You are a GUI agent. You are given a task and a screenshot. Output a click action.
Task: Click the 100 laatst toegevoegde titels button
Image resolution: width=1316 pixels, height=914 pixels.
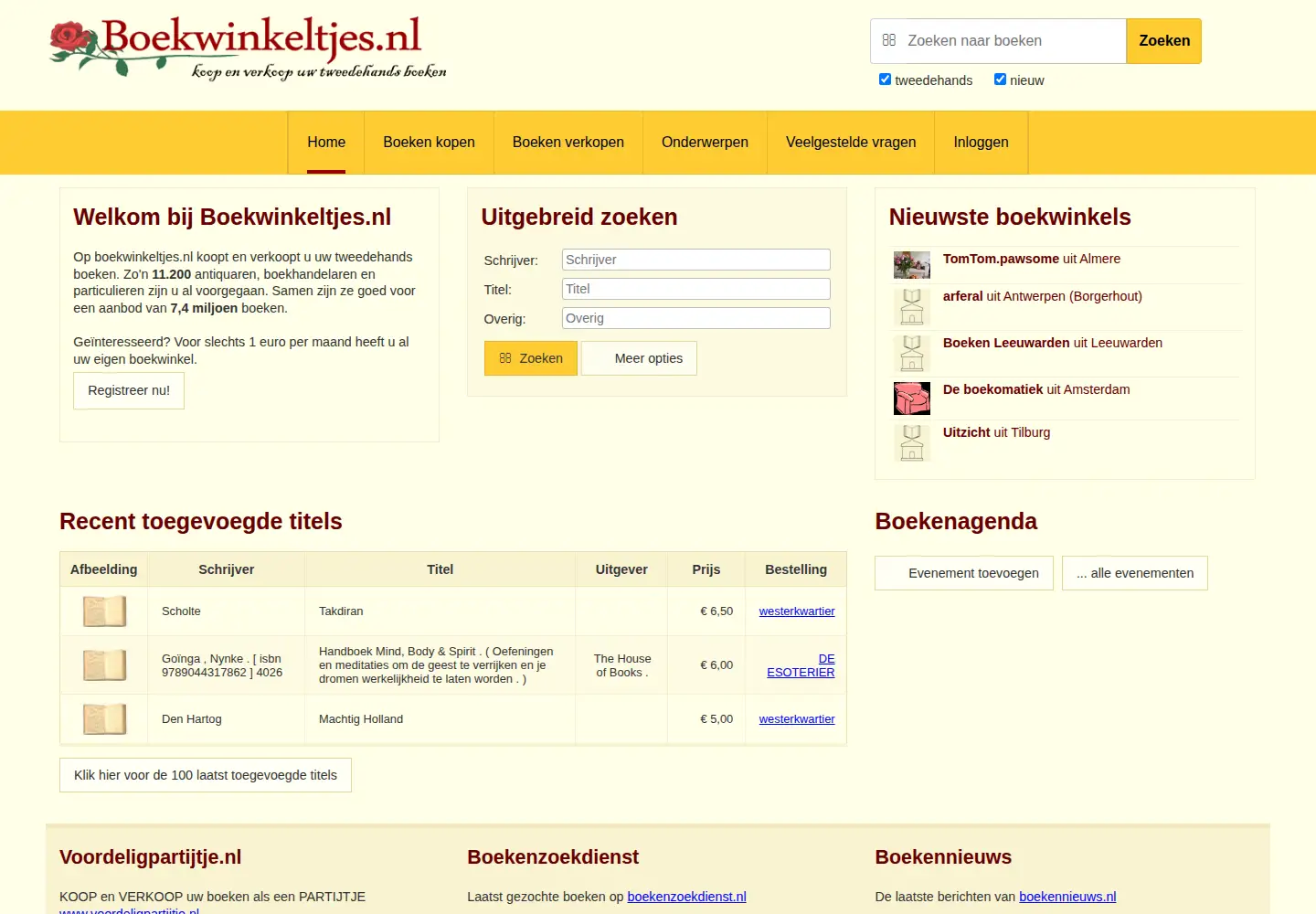point(206,775)
